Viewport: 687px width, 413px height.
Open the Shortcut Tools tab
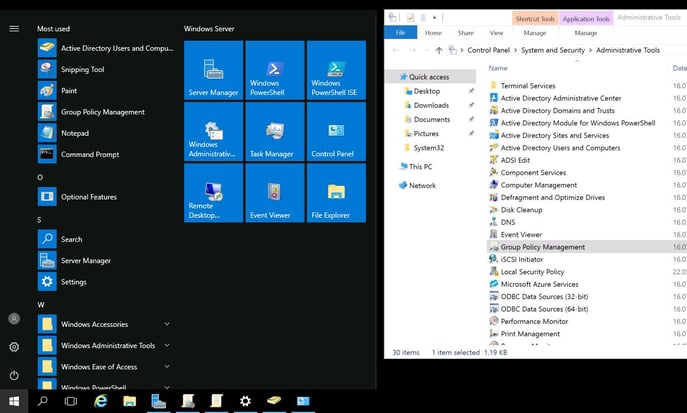pos(535,19)
